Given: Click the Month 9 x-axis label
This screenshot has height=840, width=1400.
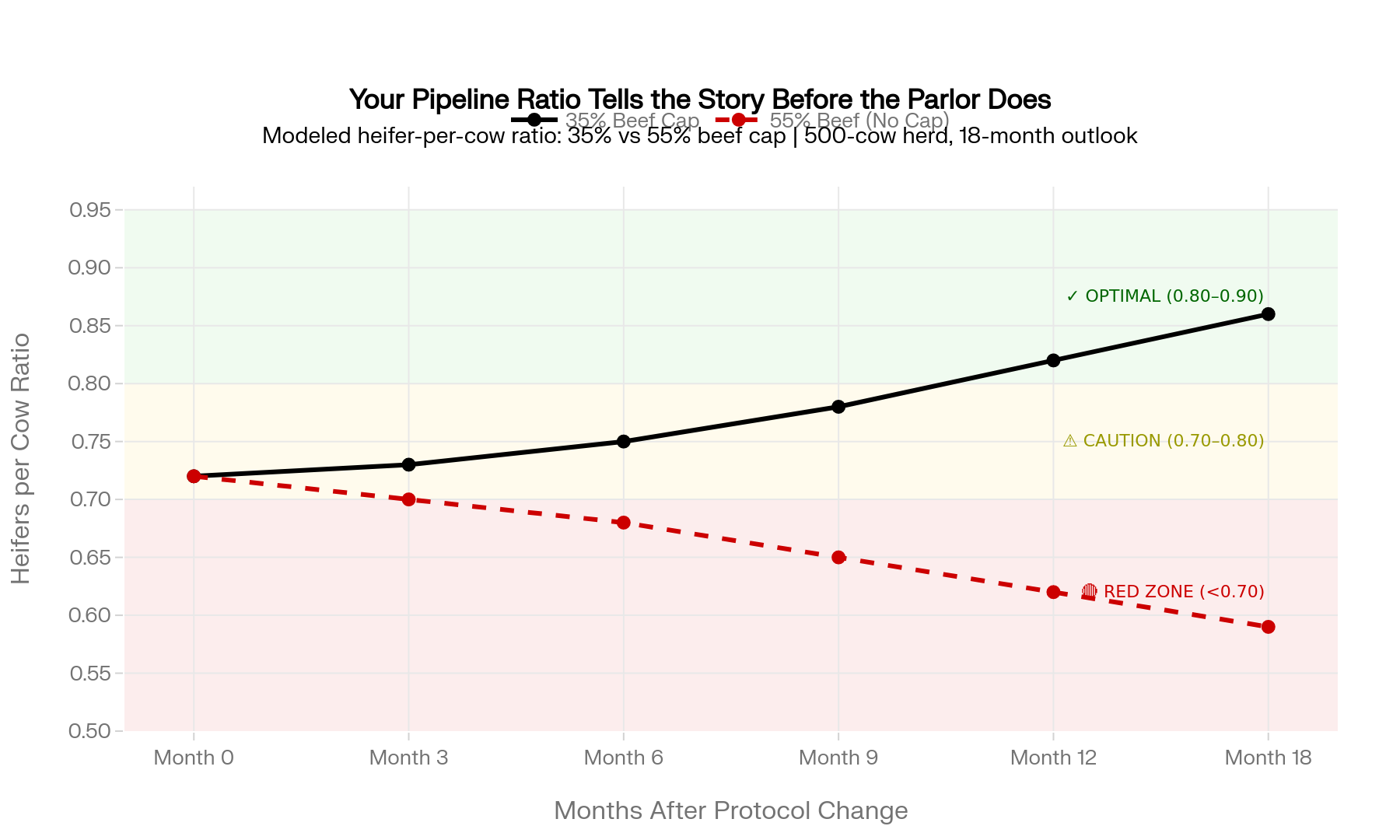Looking at the screenshot, I should point(838,758).
